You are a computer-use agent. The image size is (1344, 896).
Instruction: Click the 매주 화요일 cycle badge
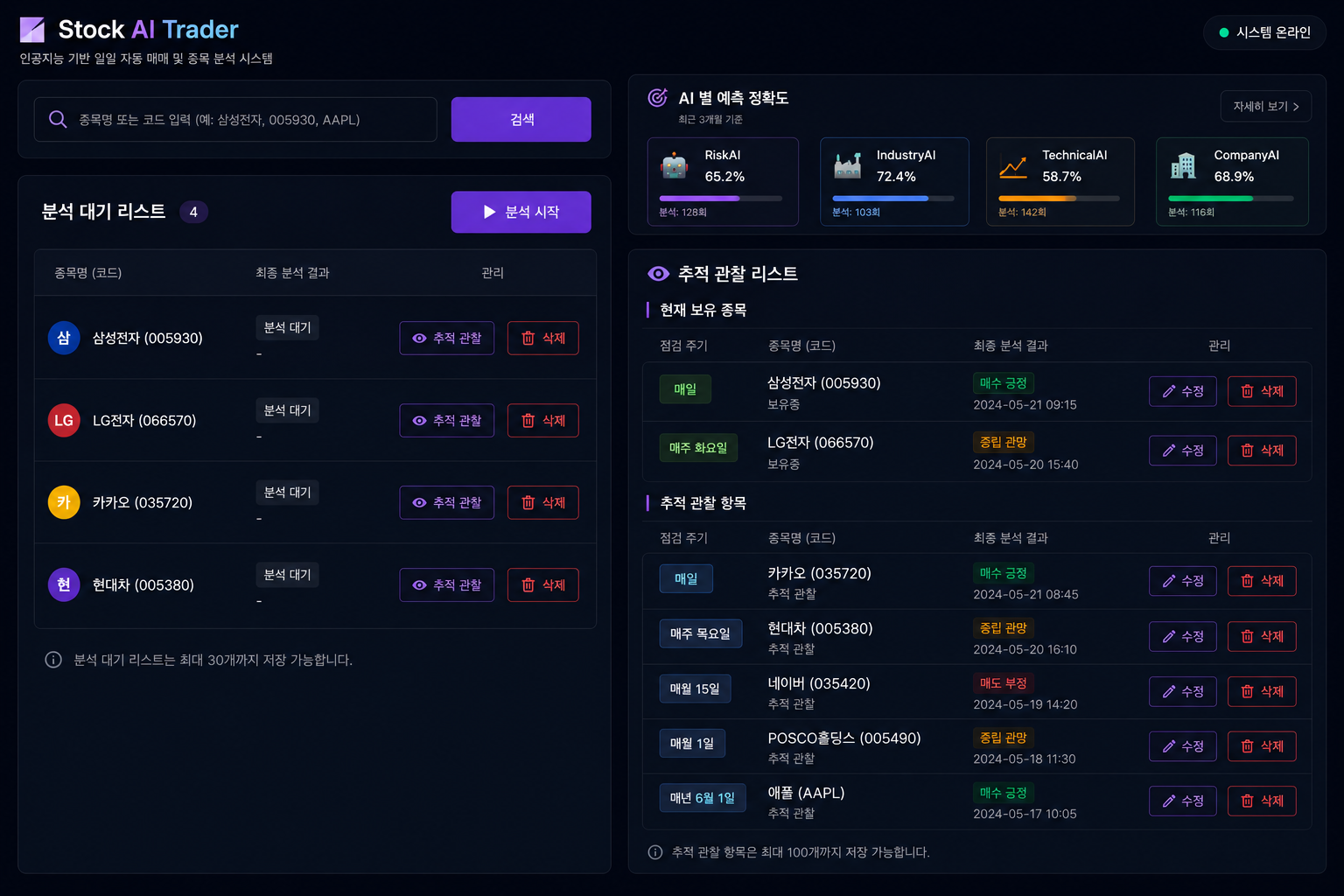click(x=698, y=448)
